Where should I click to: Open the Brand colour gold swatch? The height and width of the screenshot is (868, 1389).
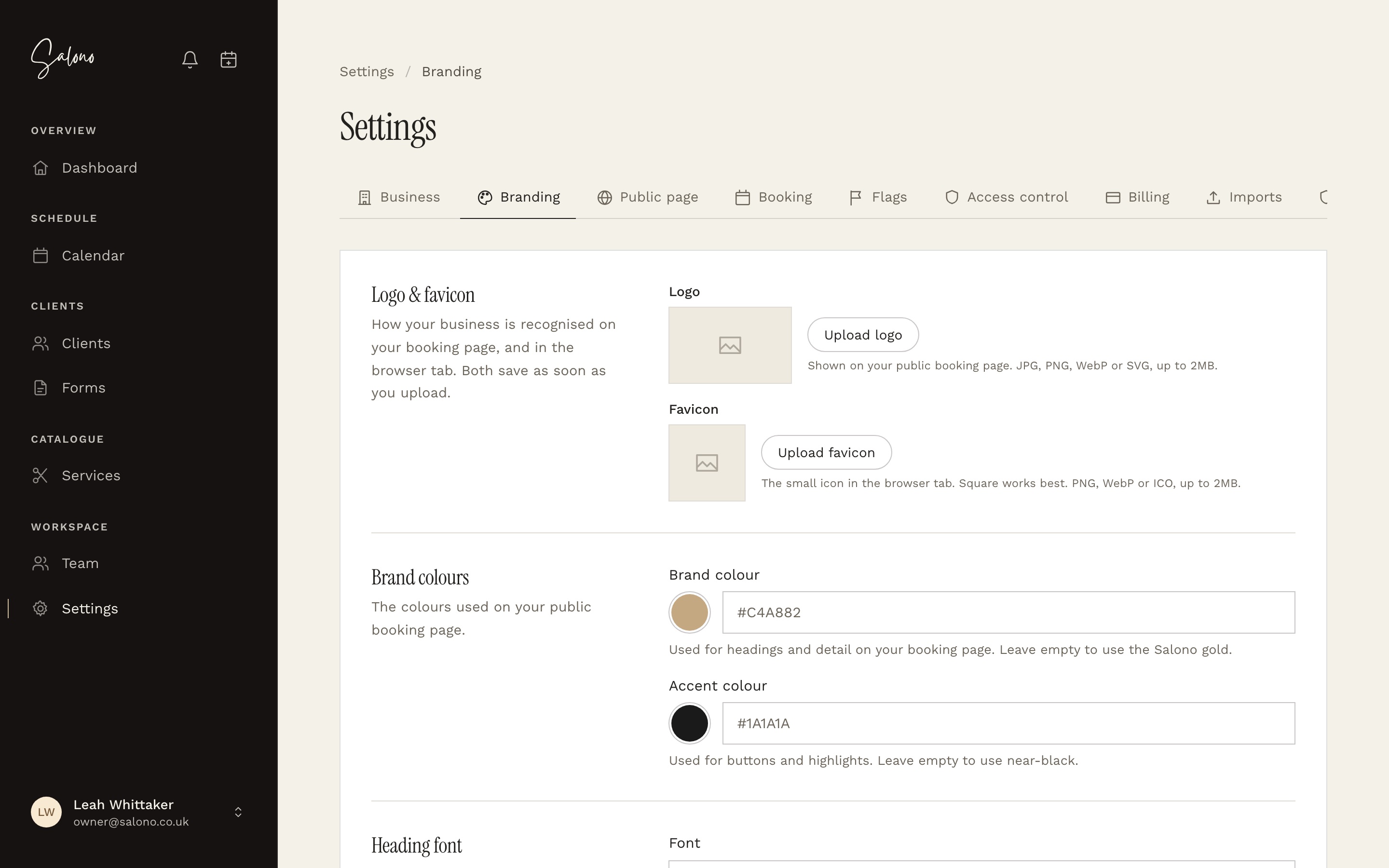point(689,612)
